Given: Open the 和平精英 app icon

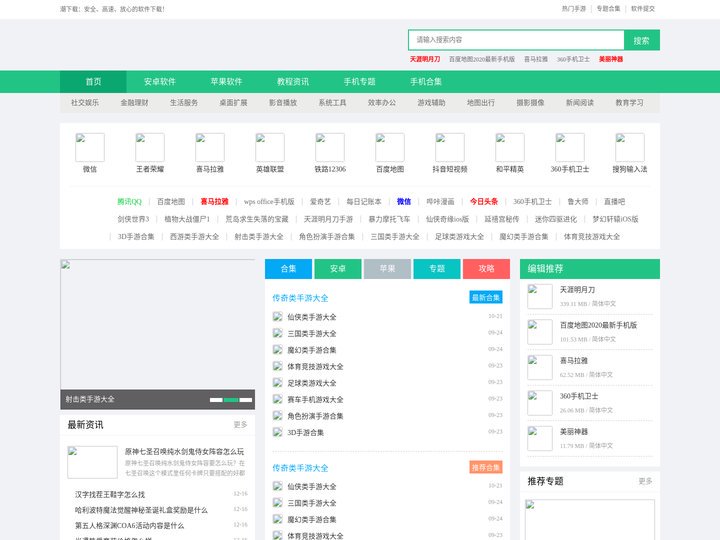Looking at the screenshot, I should (x=510, y=147).
